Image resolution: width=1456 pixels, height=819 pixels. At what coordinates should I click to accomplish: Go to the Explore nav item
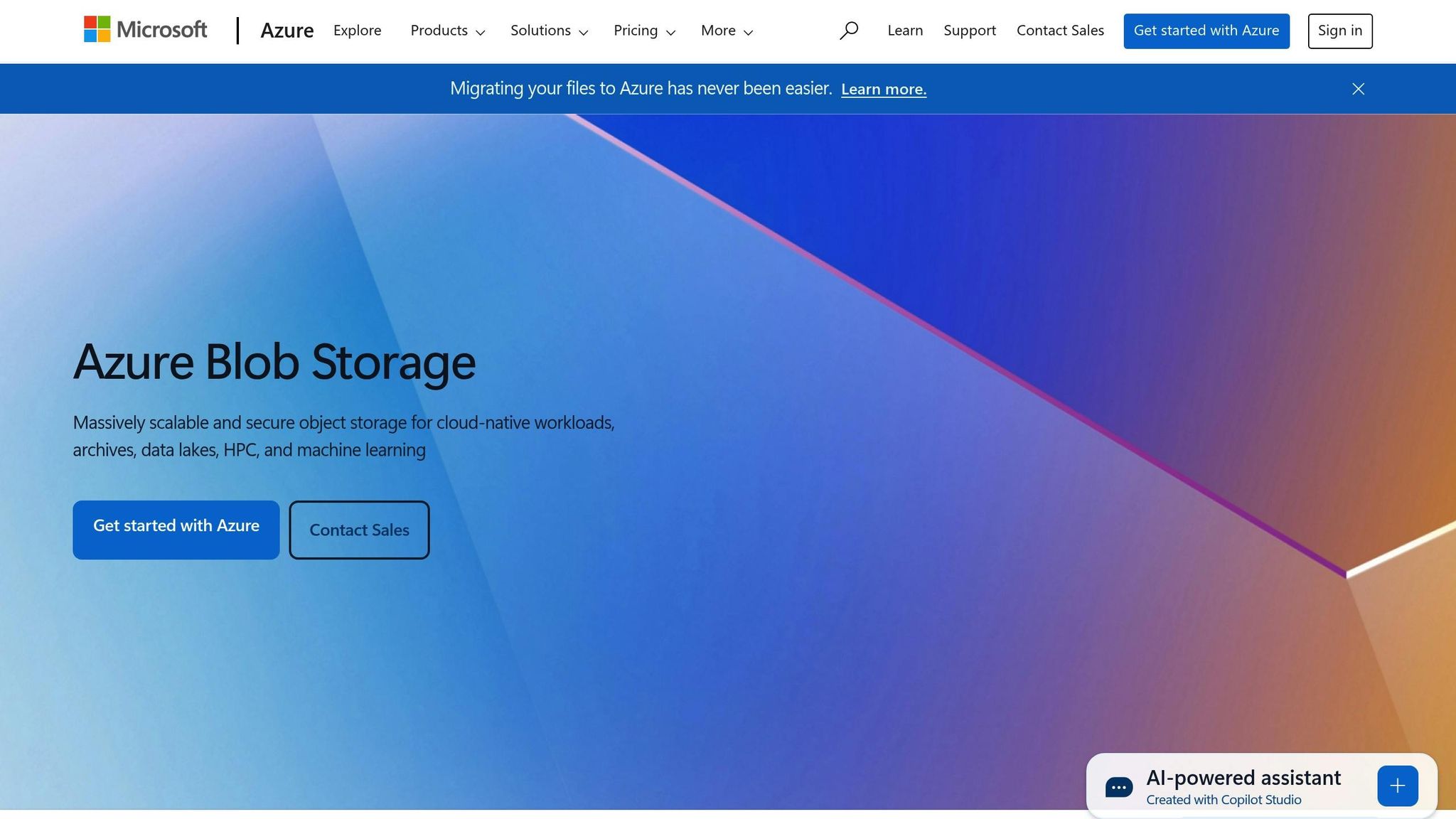[358, 31]
